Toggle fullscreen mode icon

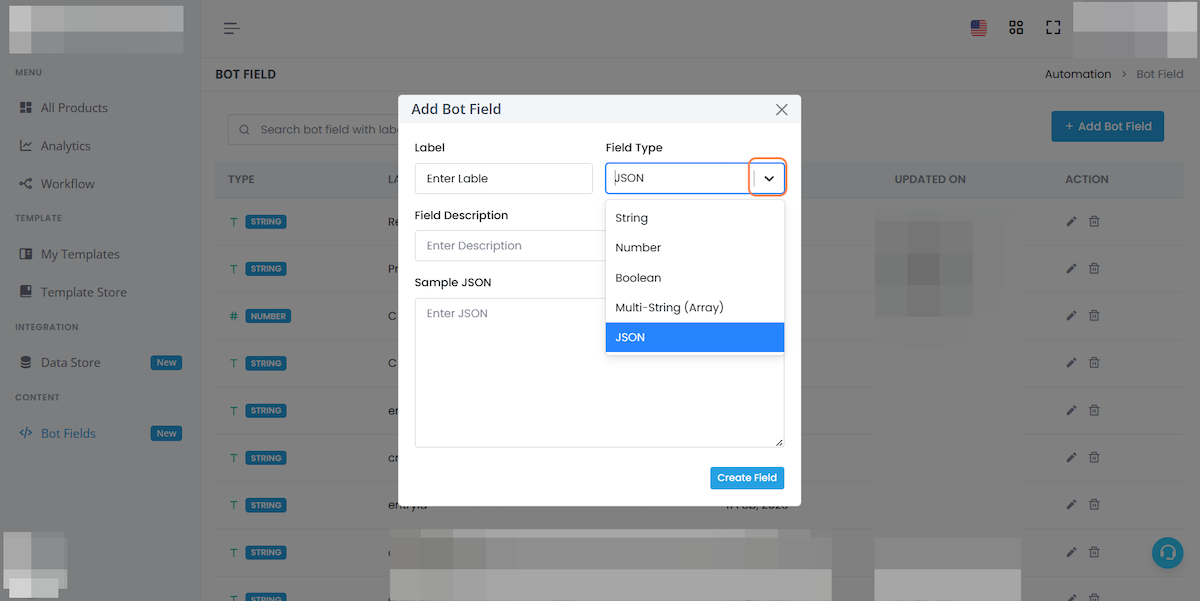pos(1053,28)
